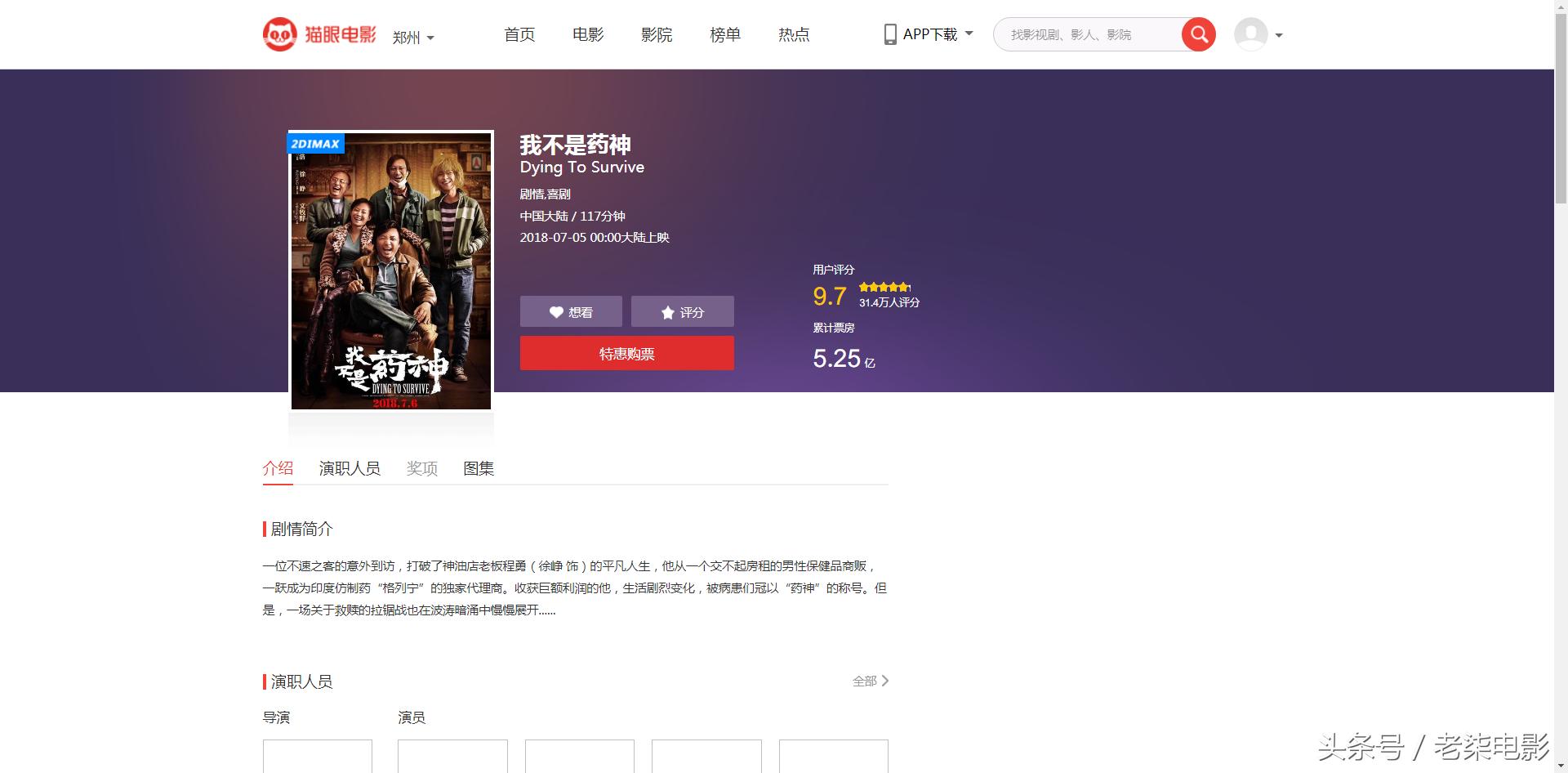
Task: Open the user avatar profile icon
Action: tap(1248, 34)
